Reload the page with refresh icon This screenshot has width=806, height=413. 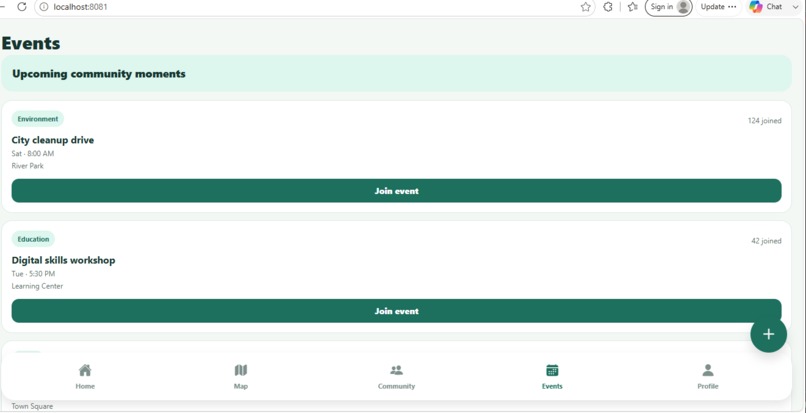pos(22,7)
